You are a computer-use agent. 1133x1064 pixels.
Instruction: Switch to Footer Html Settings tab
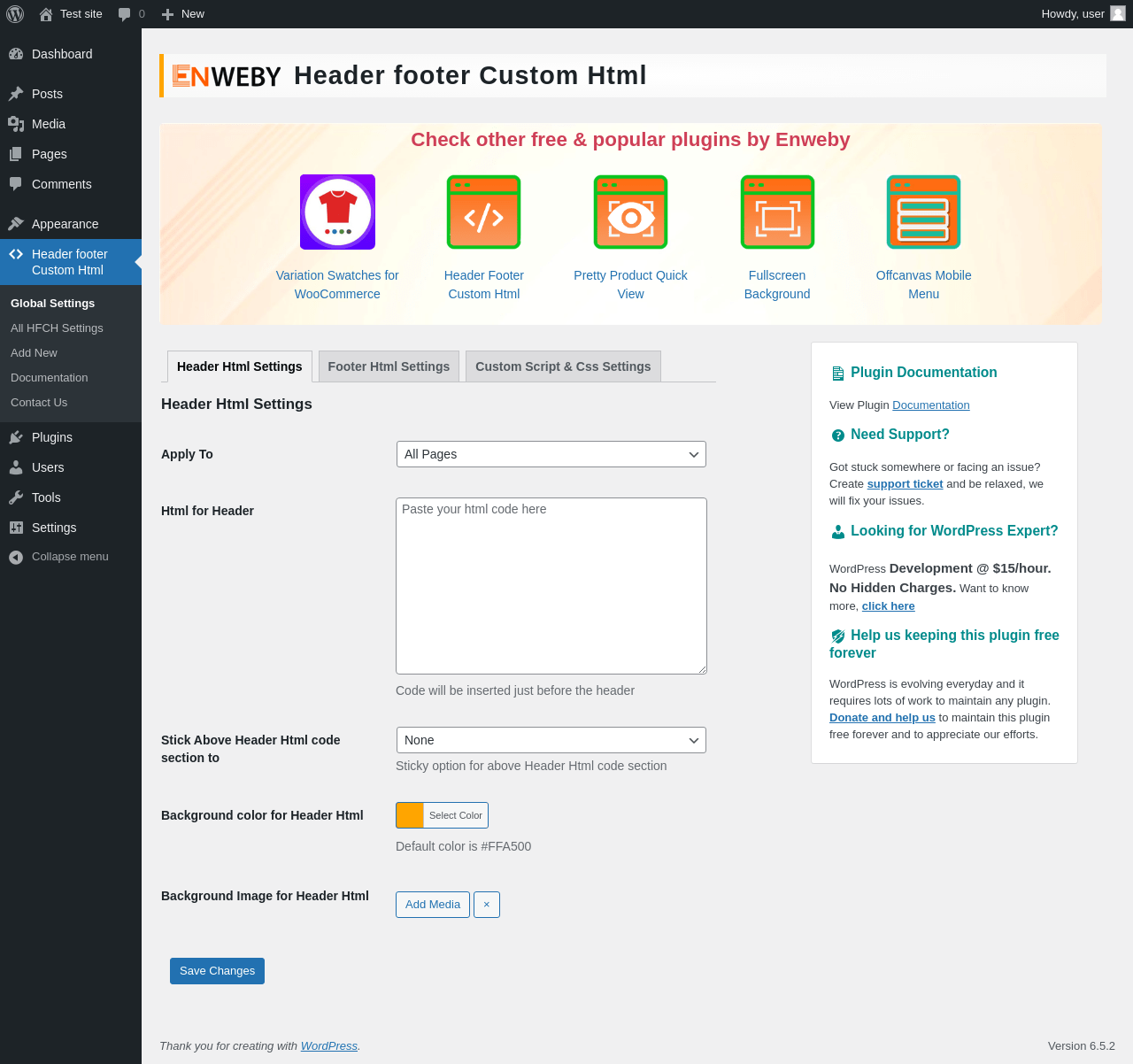(x=389, y=366)
